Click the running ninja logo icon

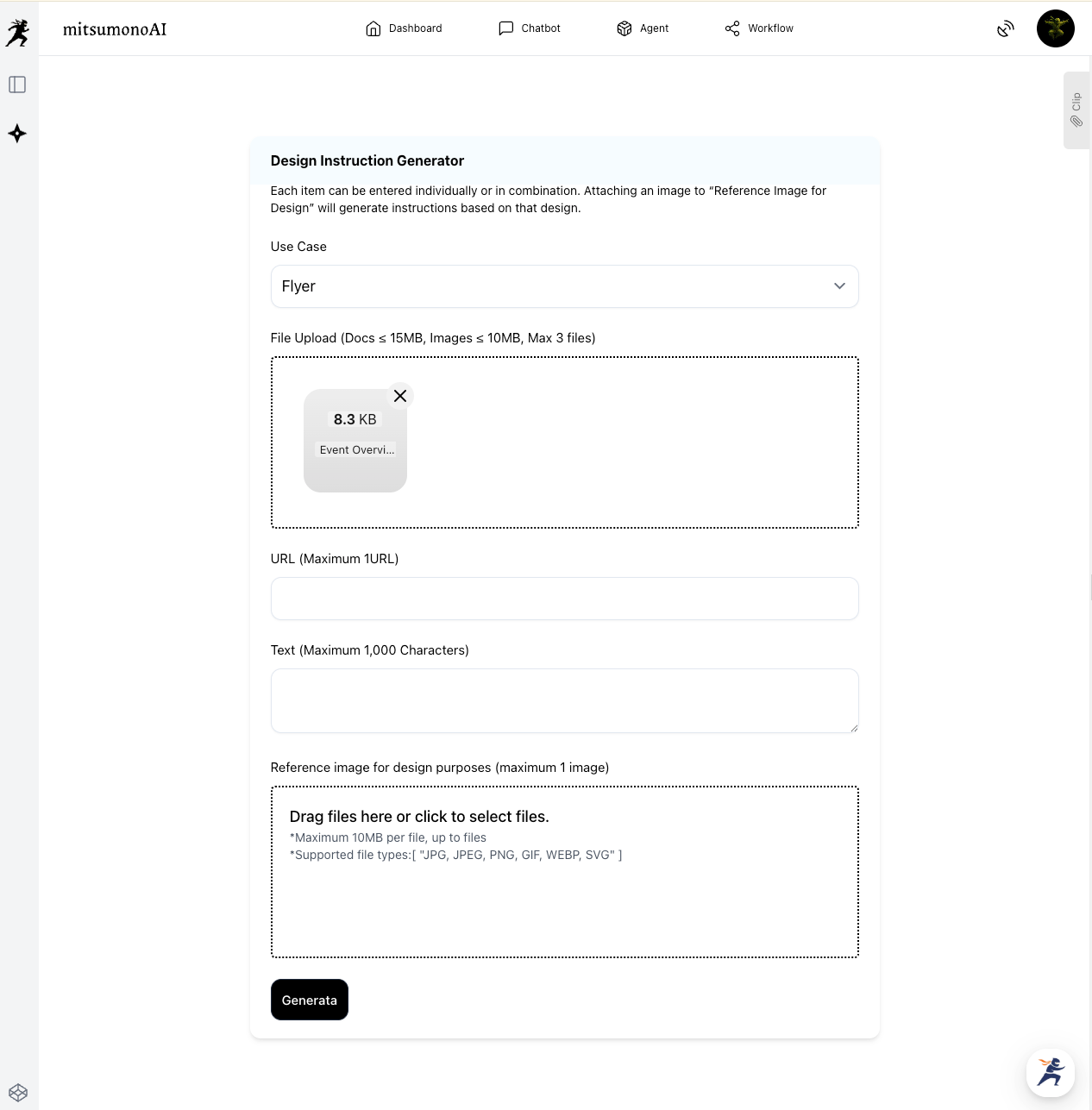(17, 32)
